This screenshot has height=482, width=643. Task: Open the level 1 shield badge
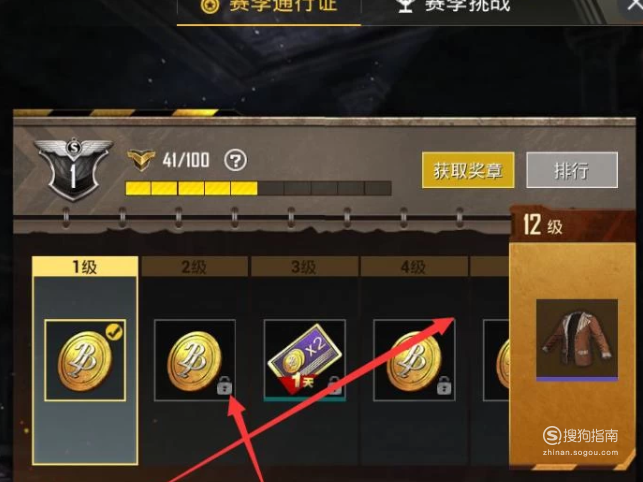click(73, 168)
